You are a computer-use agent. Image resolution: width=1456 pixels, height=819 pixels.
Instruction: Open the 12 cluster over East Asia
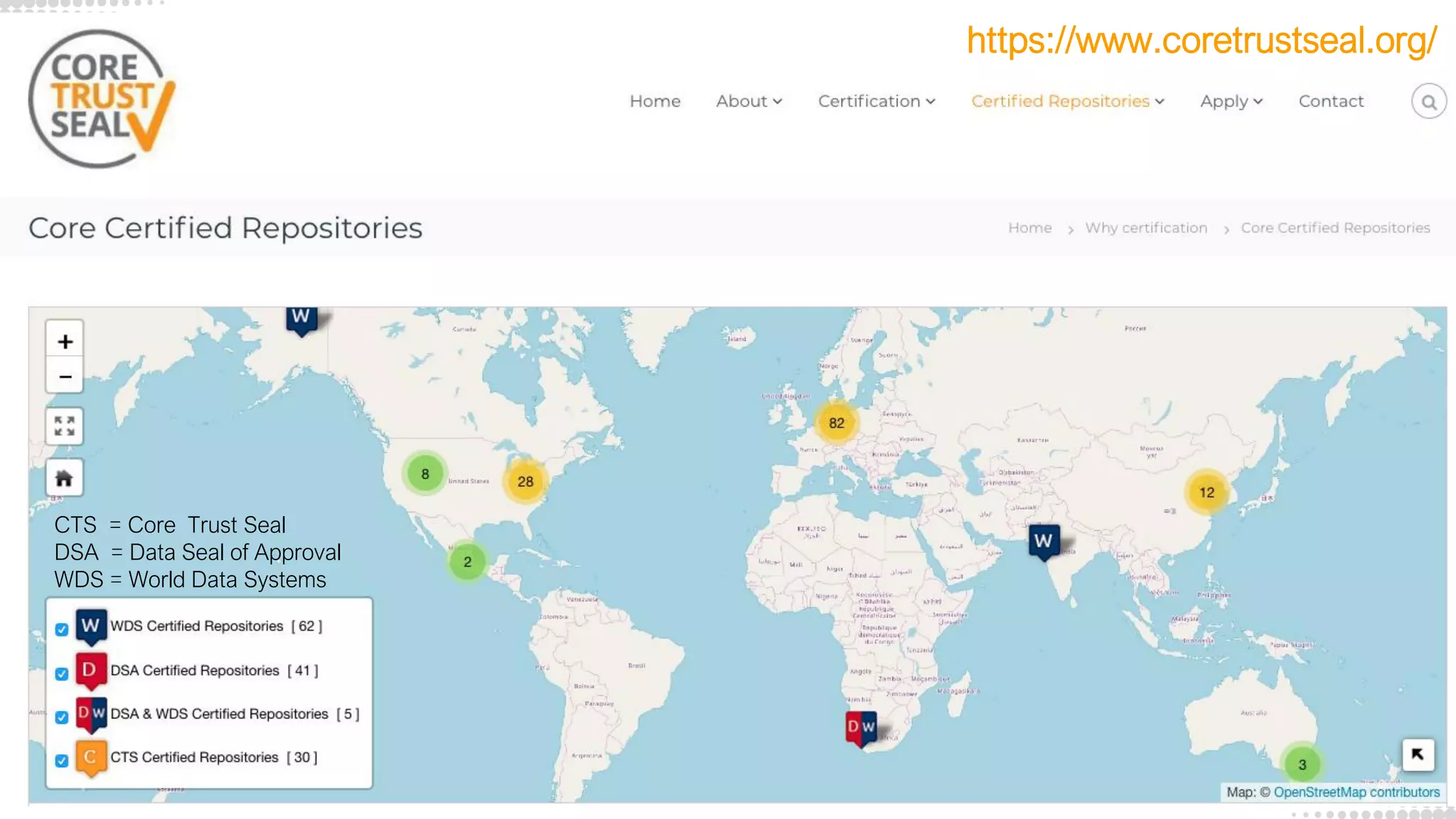(x=1207, y=492)
